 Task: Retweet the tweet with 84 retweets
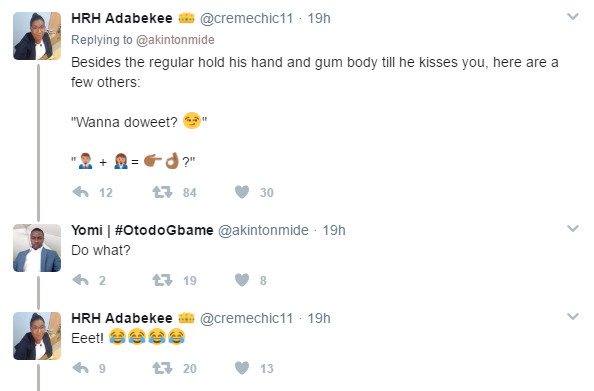coord(162,192)
